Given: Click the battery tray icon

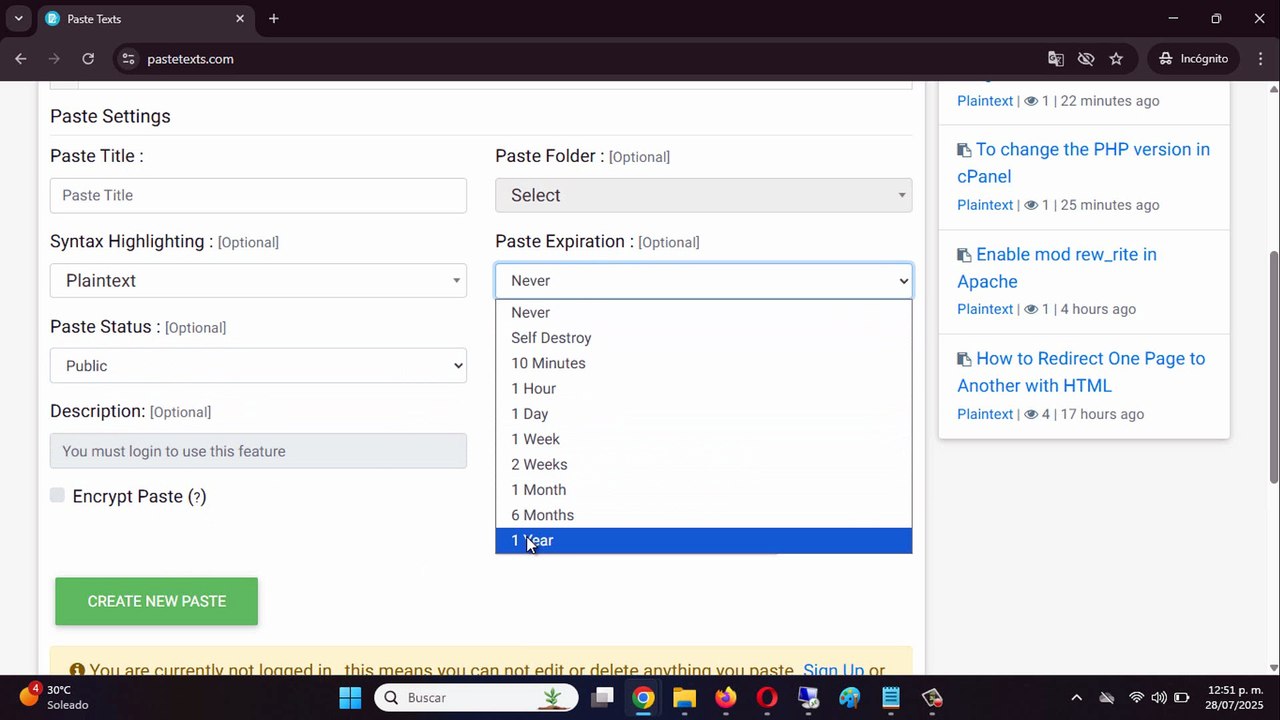Looking at the screenshot, I should coord(1182,698).
